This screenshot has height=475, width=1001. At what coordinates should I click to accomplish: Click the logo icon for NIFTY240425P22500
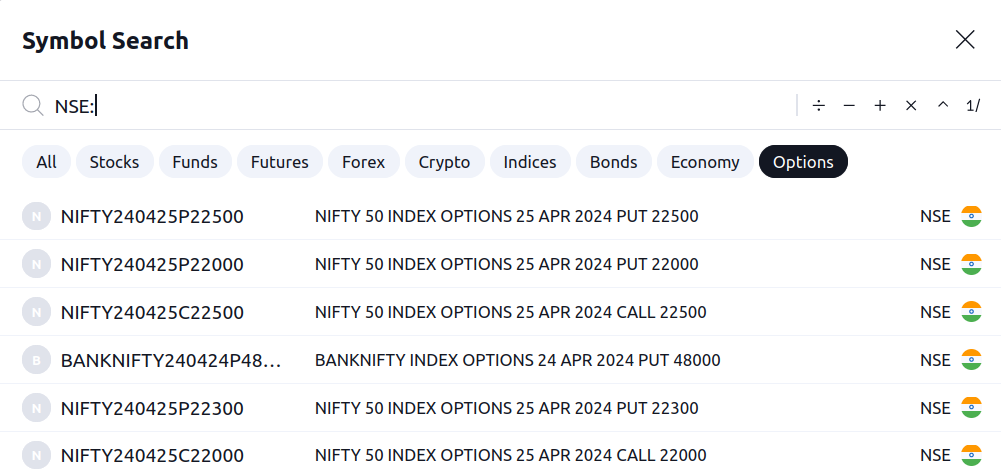point(36,216)
